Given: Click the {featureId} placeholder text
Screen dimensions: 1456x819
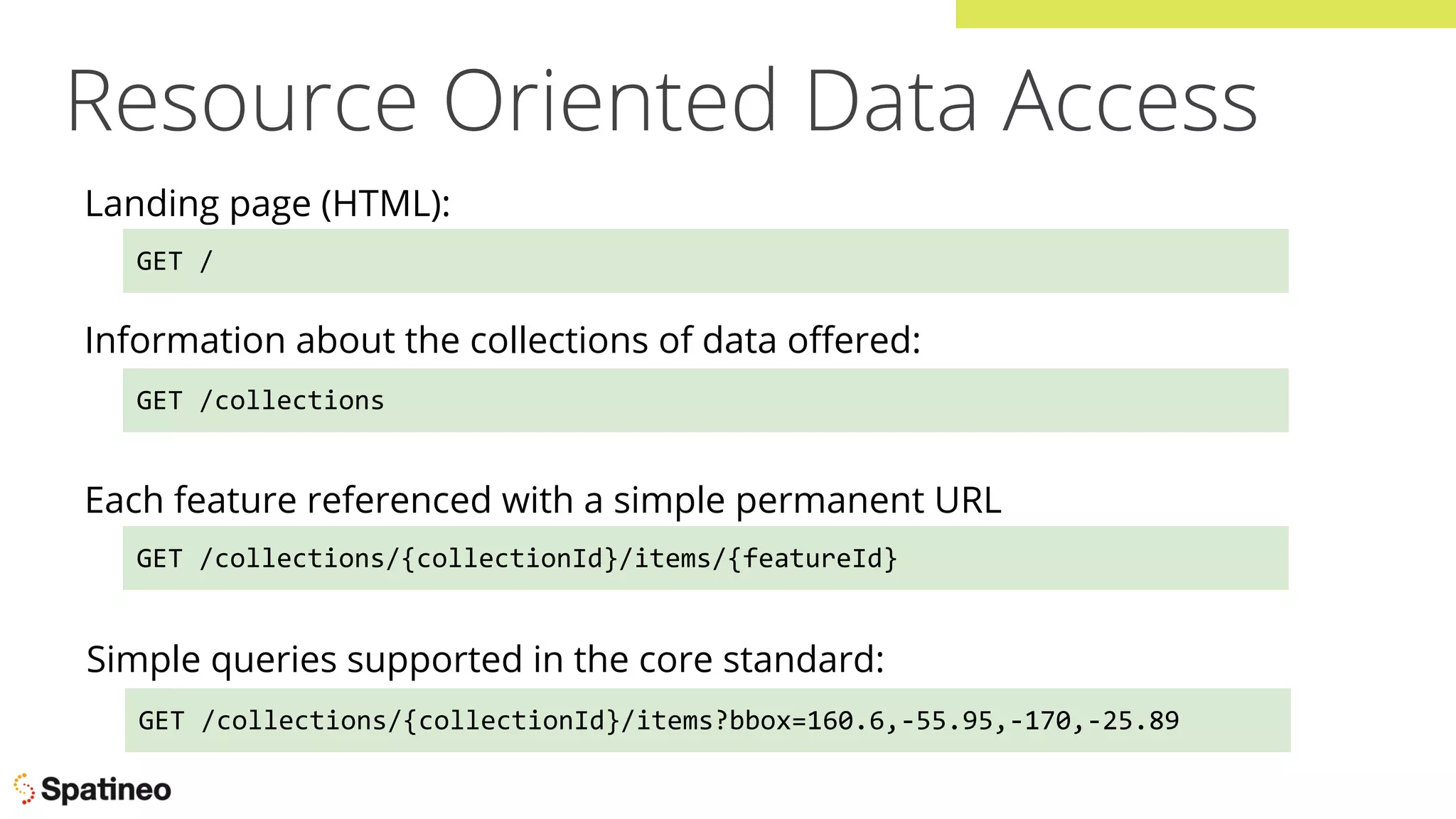Looking at the screenshot, I should 813,559.
